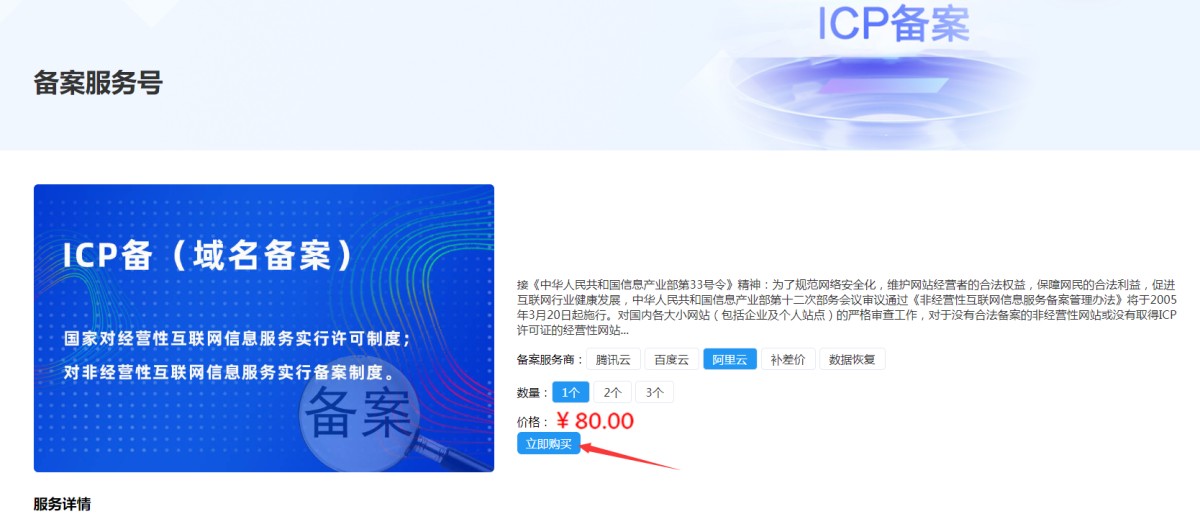Viewport: 1200px width, 514px height.
Task: Open the 服务详情 section heading
Action: [62, 503]
